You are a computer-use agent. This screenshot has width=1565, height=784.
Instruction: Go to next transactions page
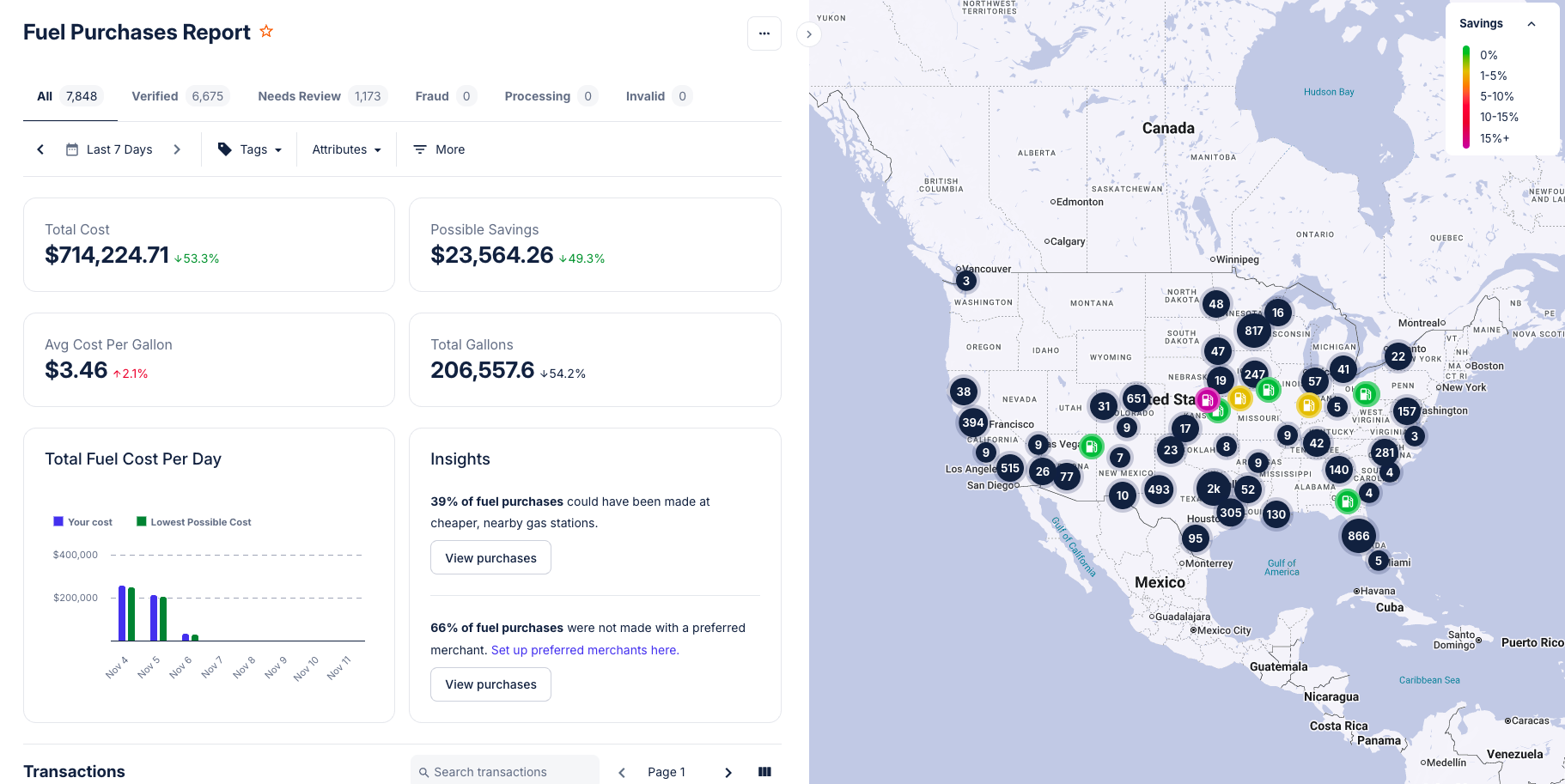click(x=728, y=772)
